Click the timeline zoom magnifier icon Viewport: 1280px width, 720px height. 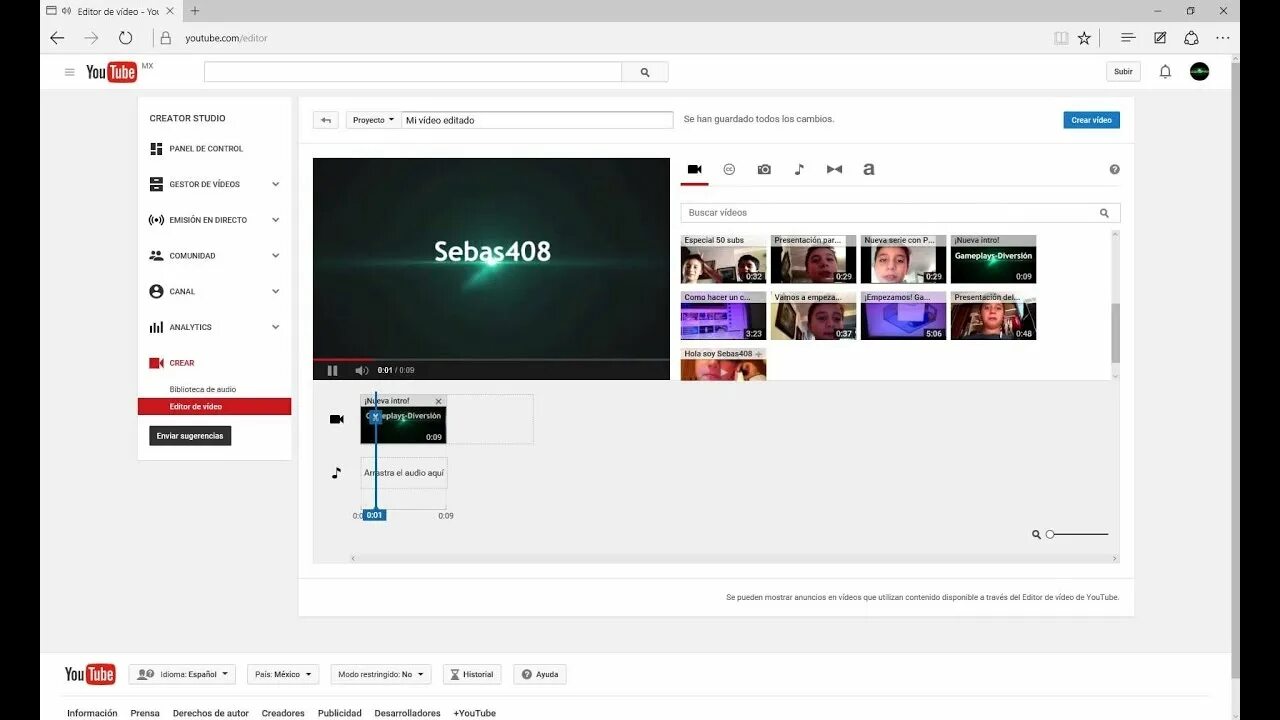1036,535
